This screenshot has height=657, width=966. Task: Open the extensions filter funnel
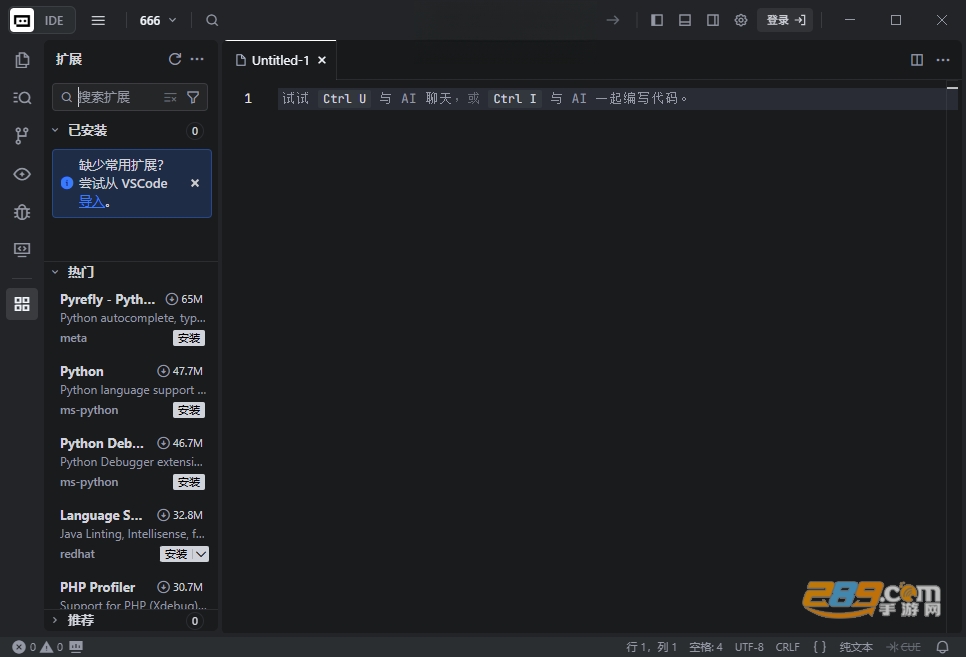(x=193, y=97)
